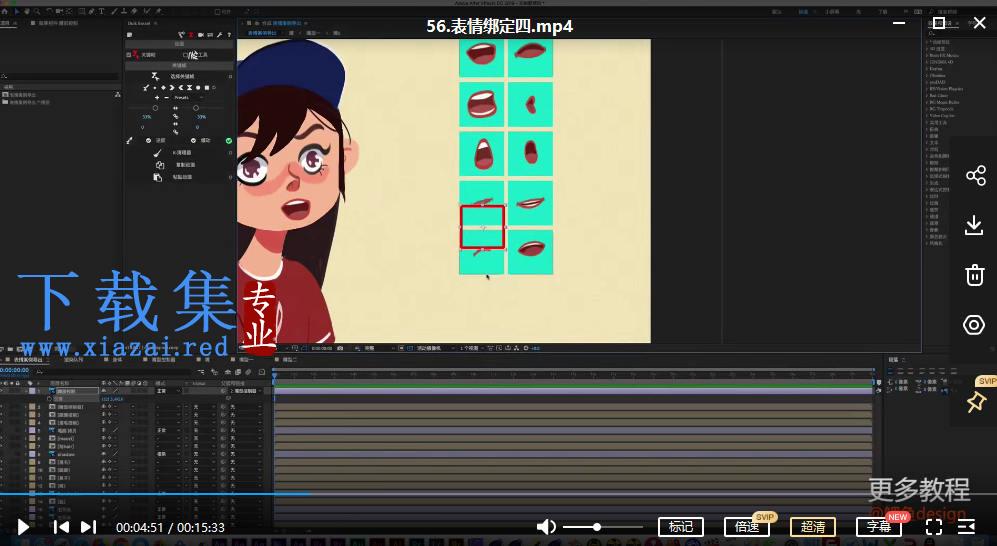Toggle the 关键帧 checkbox in Duik
997x546 pixels.
click(129, 55)
